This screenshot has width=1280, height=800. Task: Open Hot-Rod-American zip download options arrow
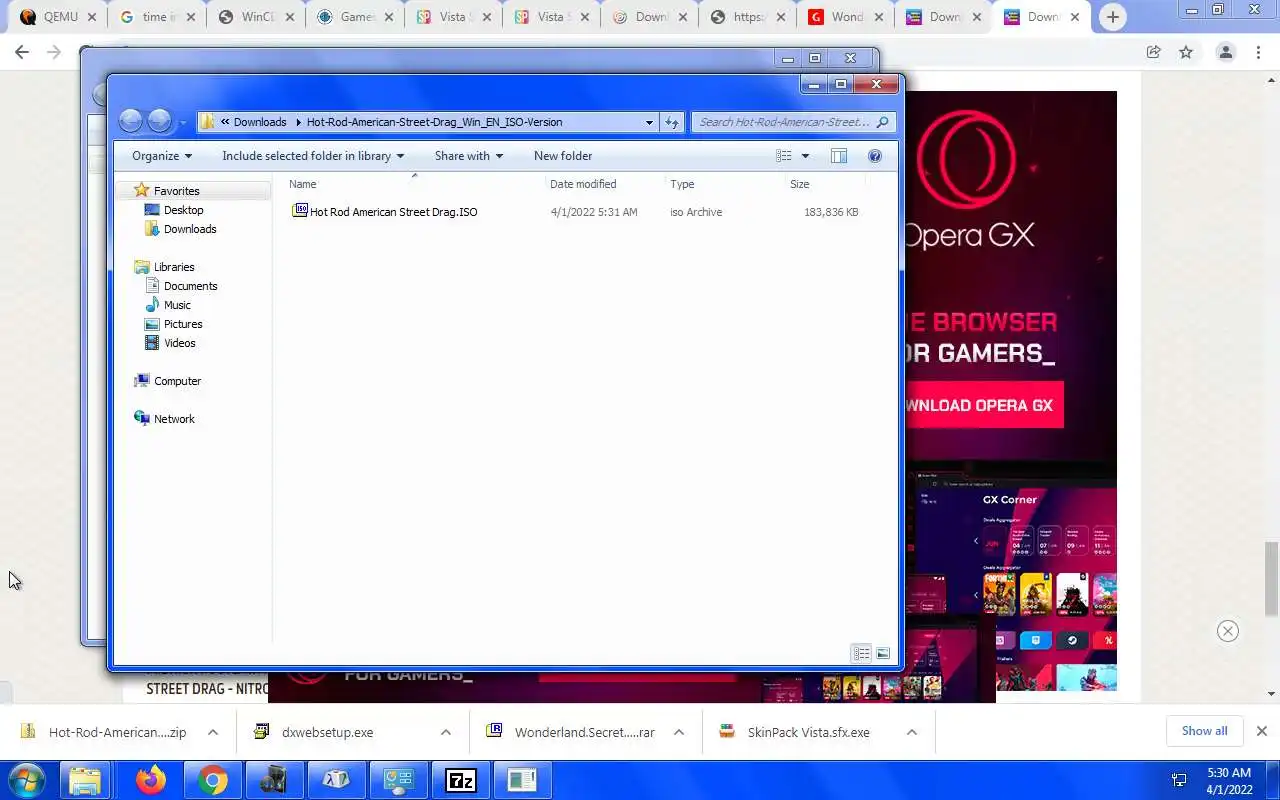click(x=213, y=732)
